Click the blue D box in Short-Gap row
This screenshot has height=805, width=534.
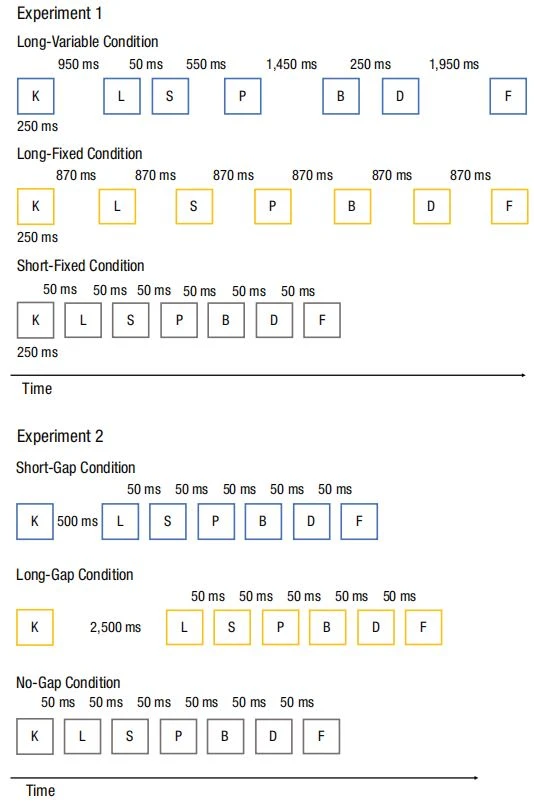pyautogui.click(x=311, y=521)
